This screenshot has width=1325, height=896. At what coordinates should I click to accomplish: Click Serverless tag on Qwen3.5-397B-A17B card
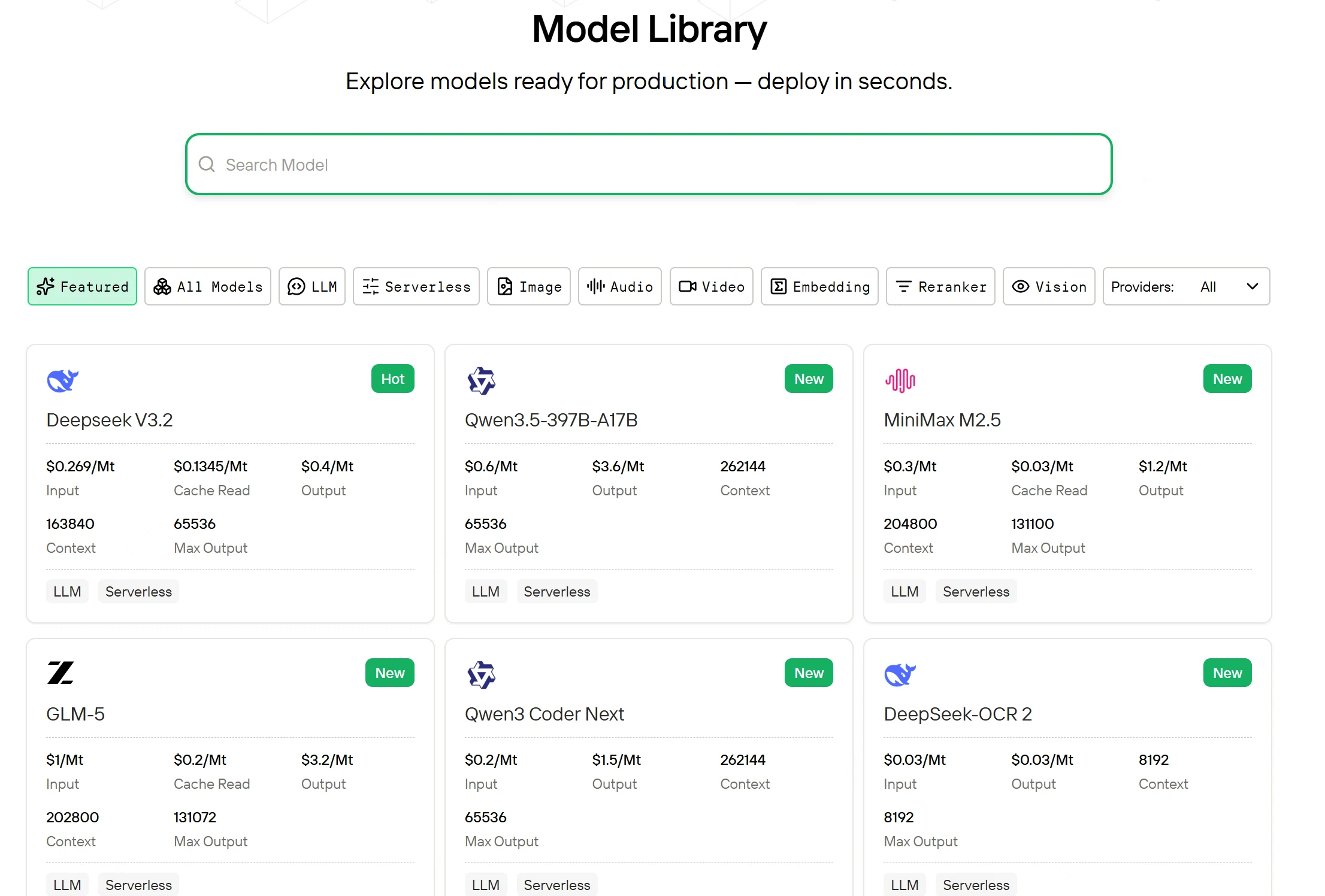pyautogui.click(x=557, y=591)
